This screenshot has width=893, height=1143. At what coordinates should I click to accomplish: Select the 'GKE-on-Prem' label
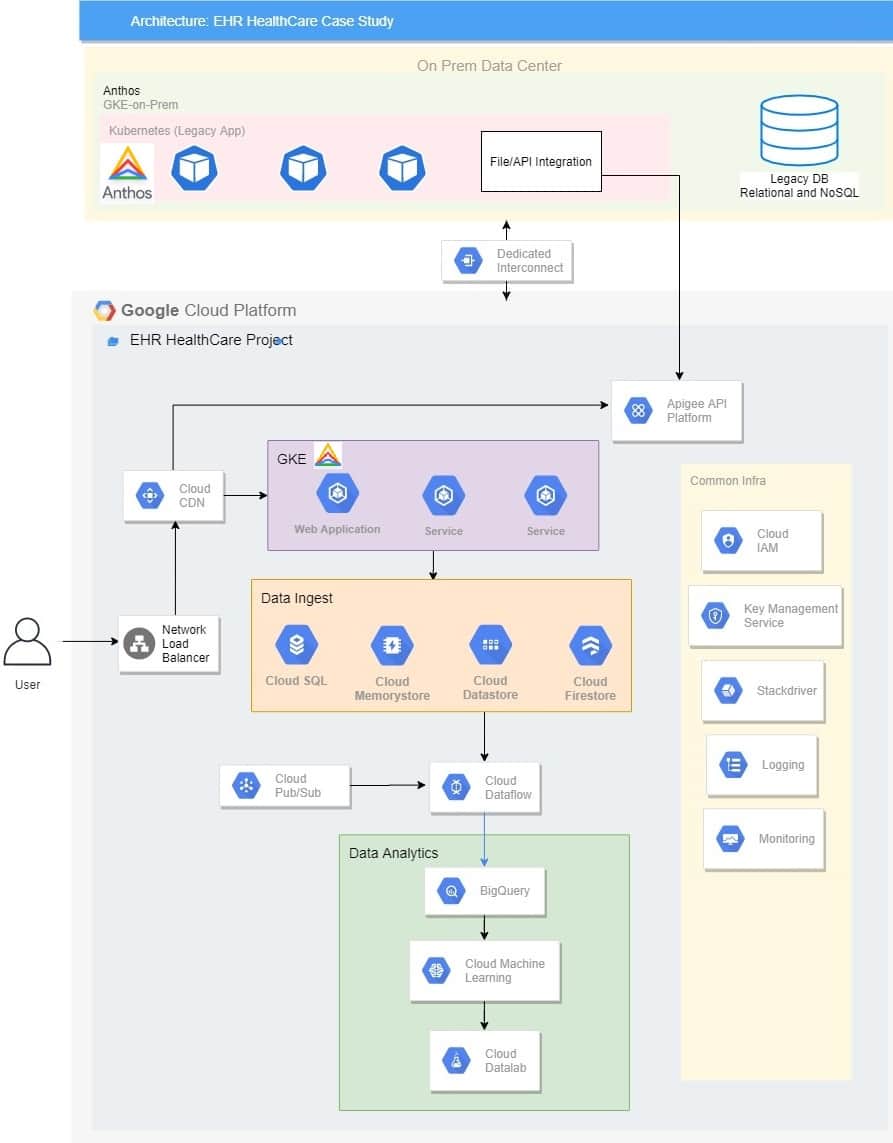pyautogui.click(x=141, y=104)
